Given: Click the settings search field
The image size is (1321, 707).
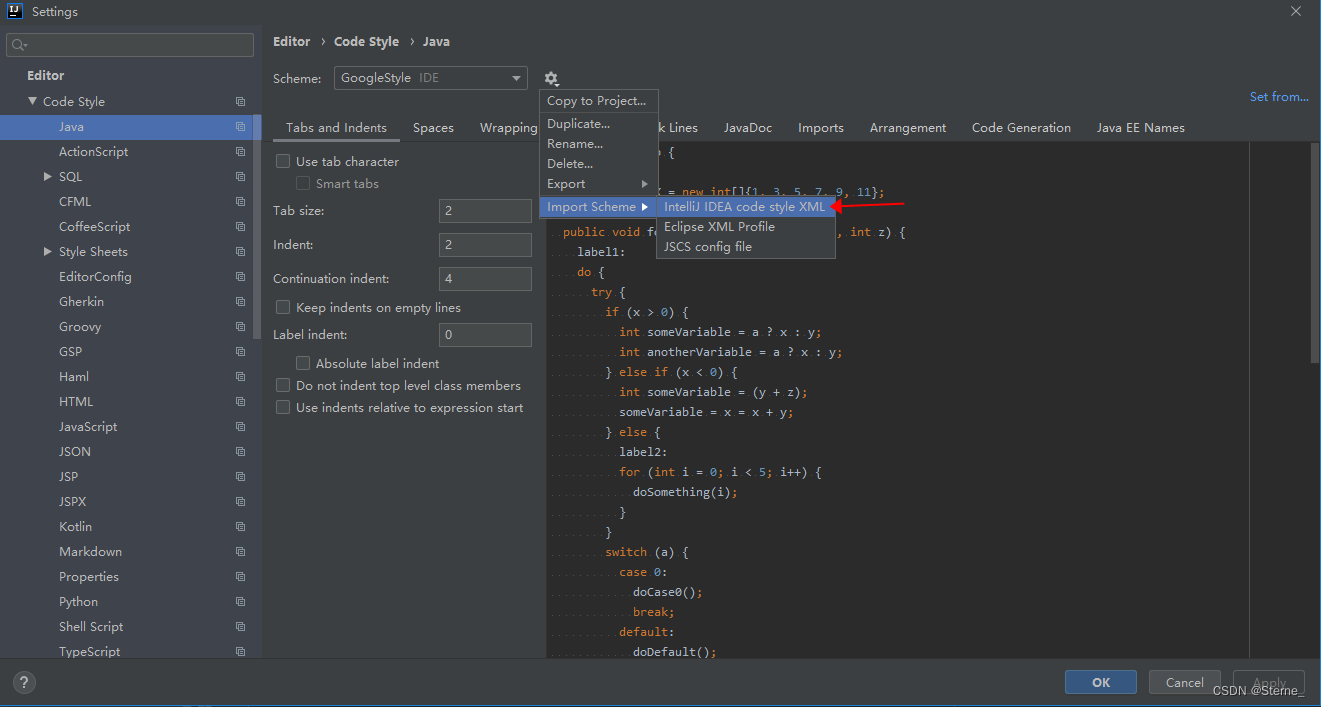Looking at the screenshot, I should point(130,45).
